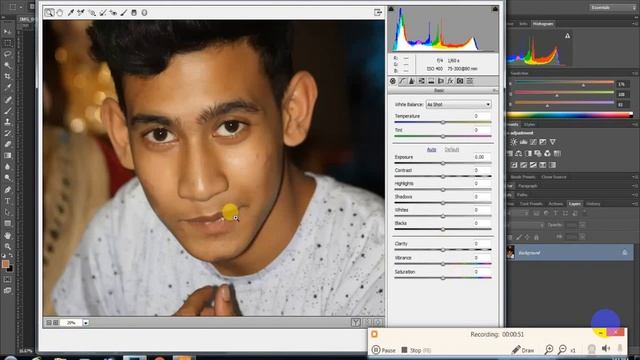Select Photoshop's Pen tool
This screenshot has height=360, width=640.
(x=7, y=189)
